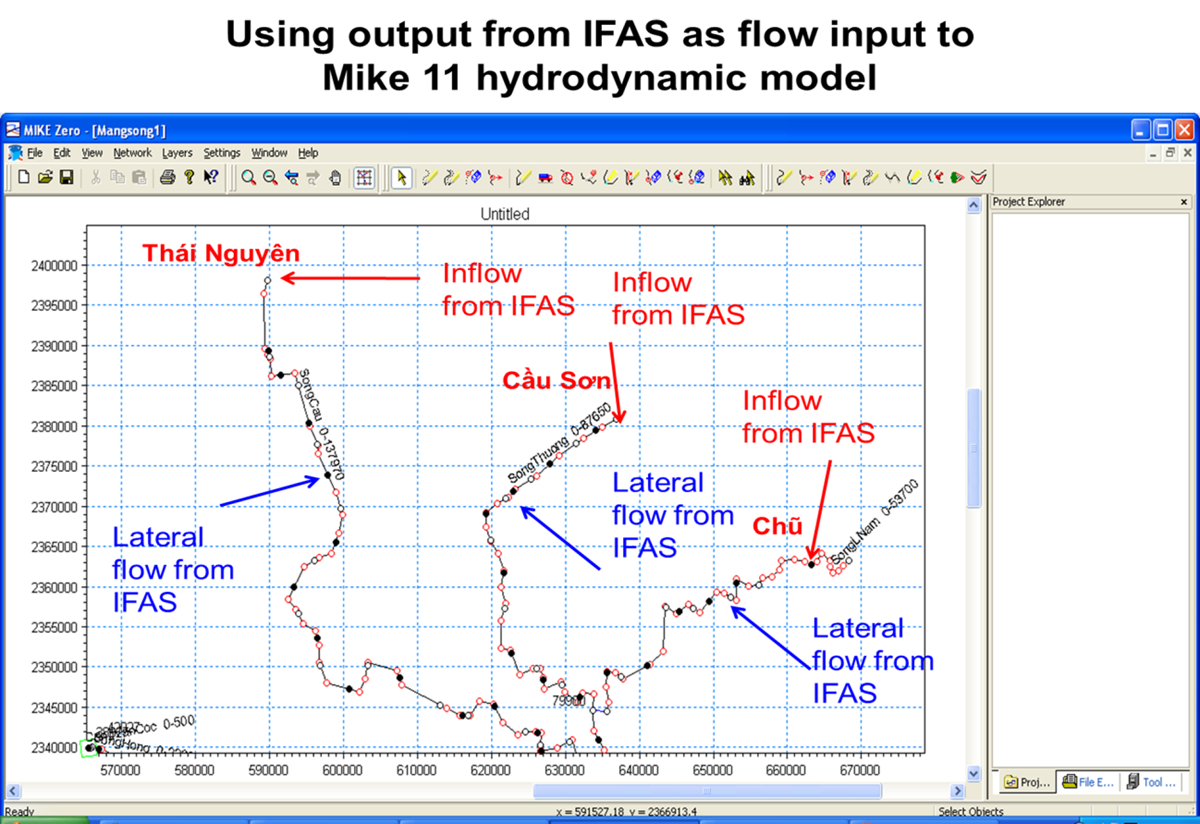Select the Zoom Out magnifier
This screenshot has width=1200, height=824.
click(x=270, y=177)
